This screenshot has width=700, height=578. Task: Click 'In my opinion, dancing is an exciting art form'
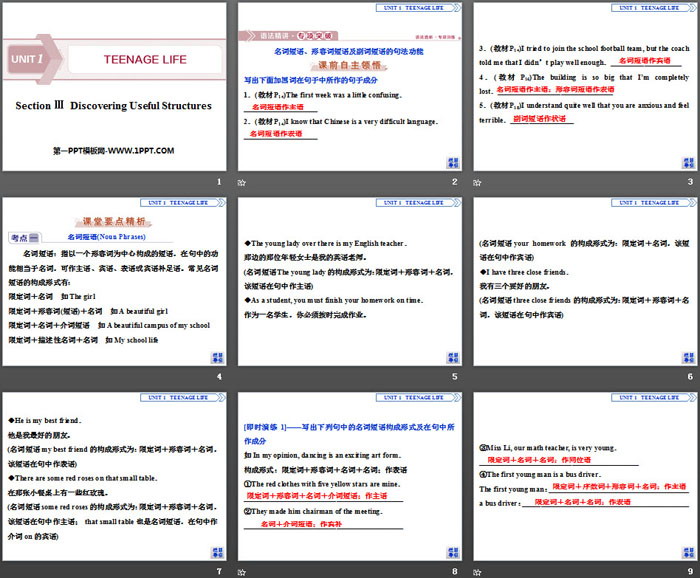coord(327,455)
